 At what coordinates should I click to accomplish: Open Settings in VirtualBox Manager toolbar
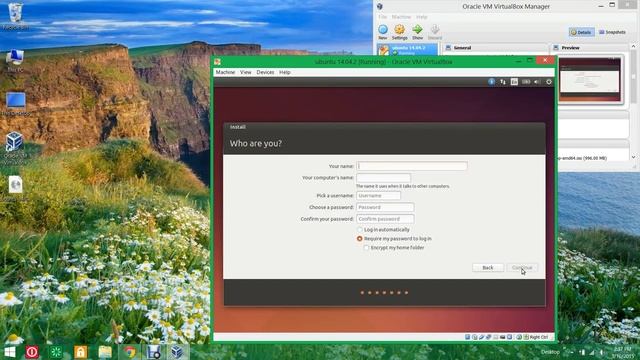pyautogui.click(x=400, y=32)
